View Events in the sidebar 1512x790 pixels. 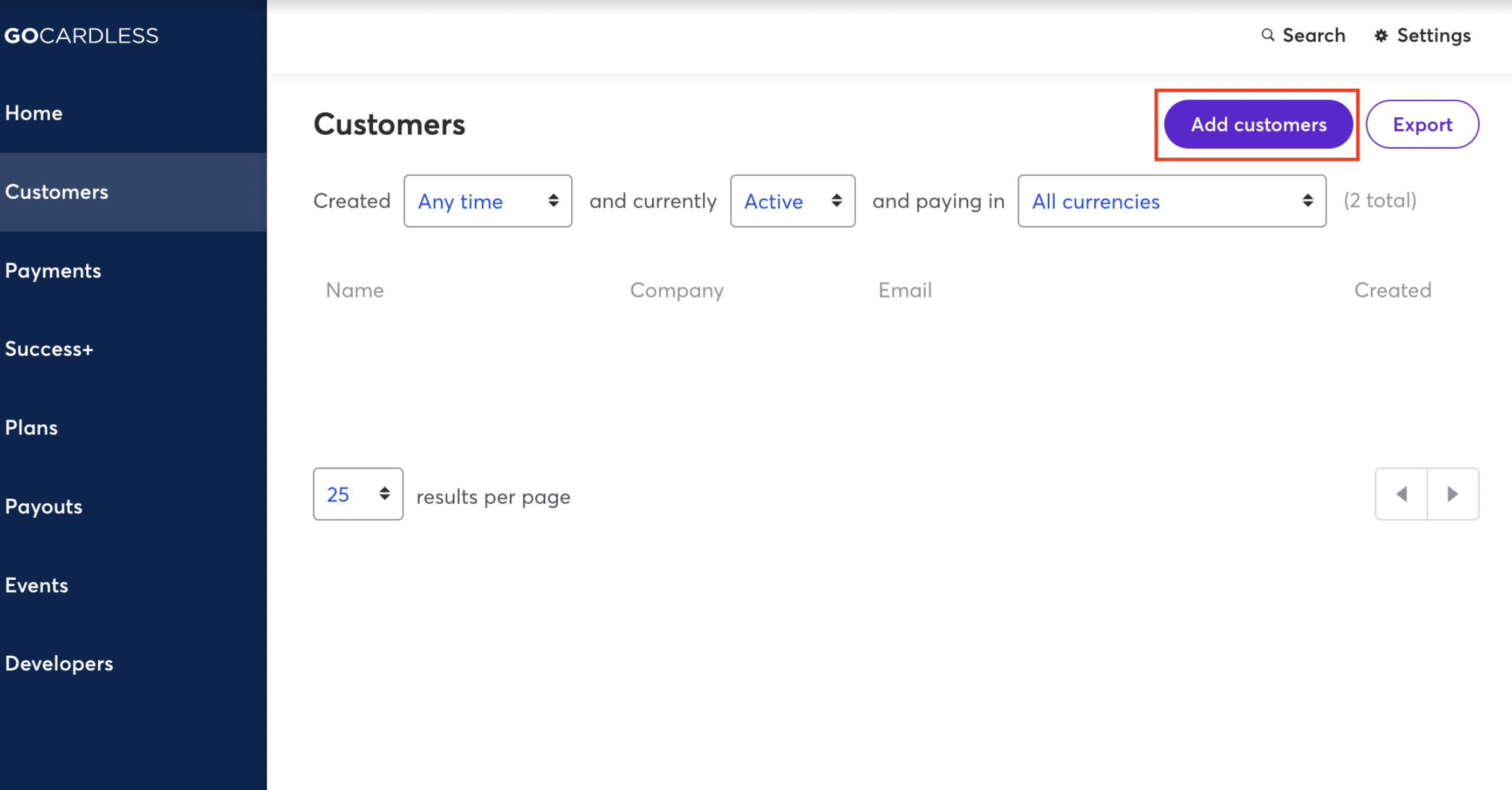pos(133,585)
